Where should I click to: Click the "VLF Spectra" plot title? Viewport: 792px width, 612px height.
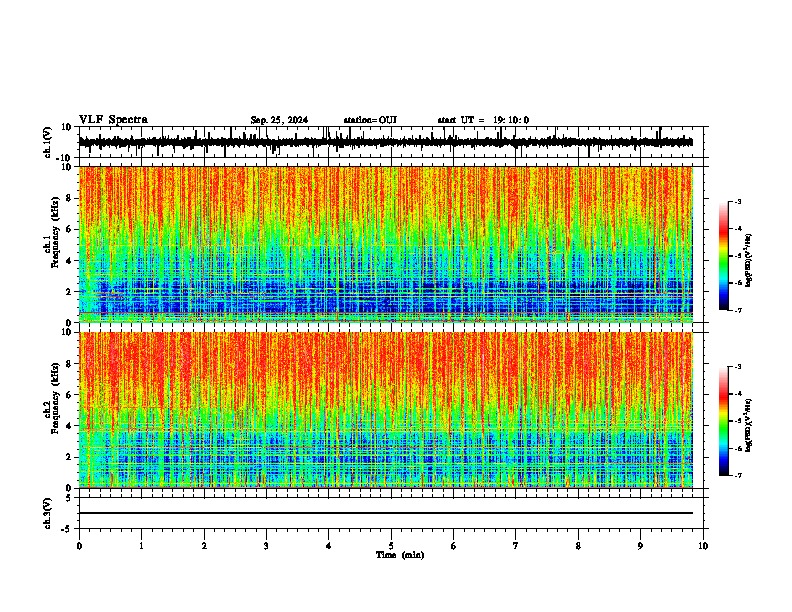[113, 120]
